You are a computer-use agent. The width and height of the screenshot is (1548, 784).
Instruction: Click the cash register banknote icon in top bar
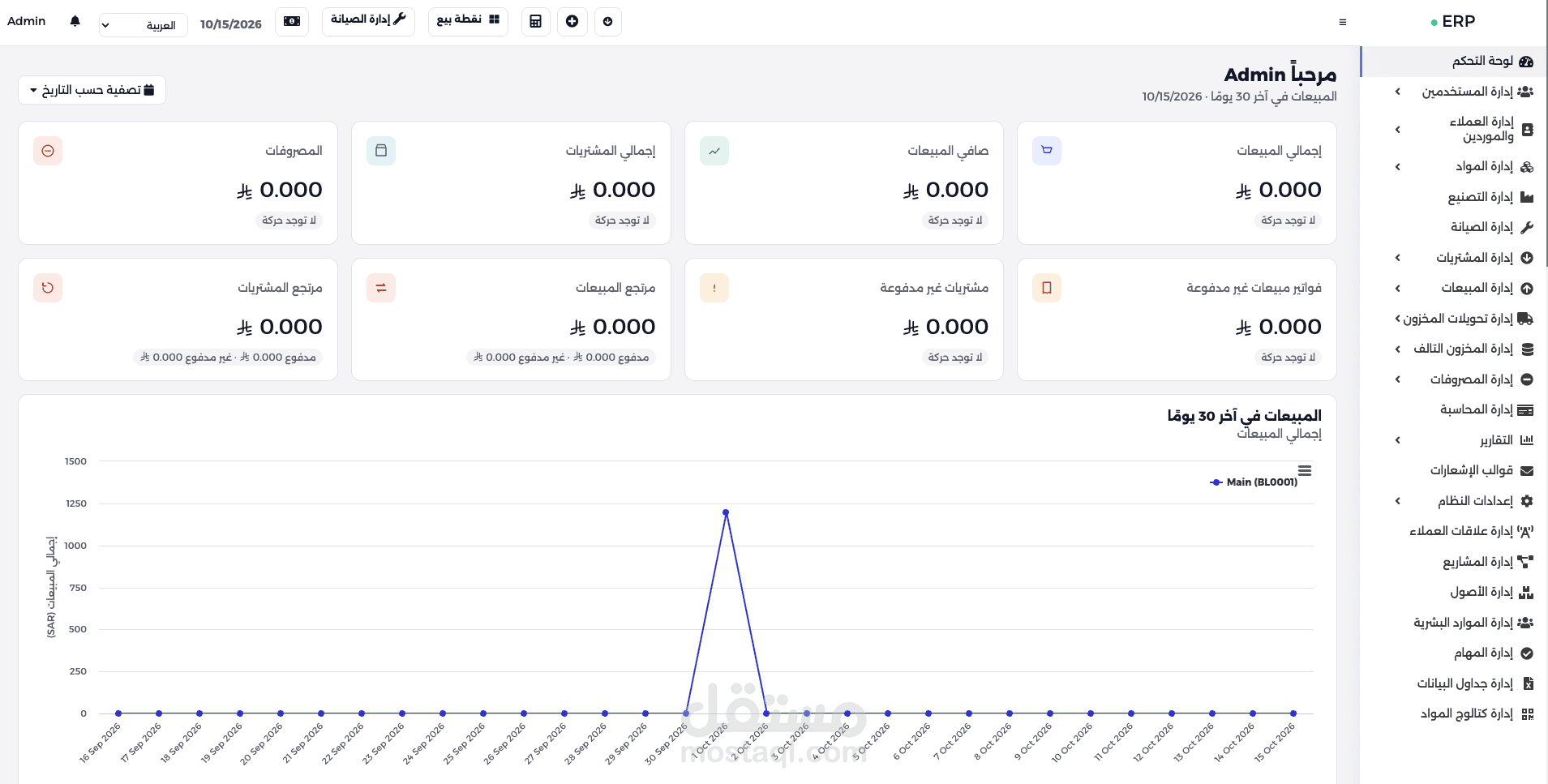292,22
